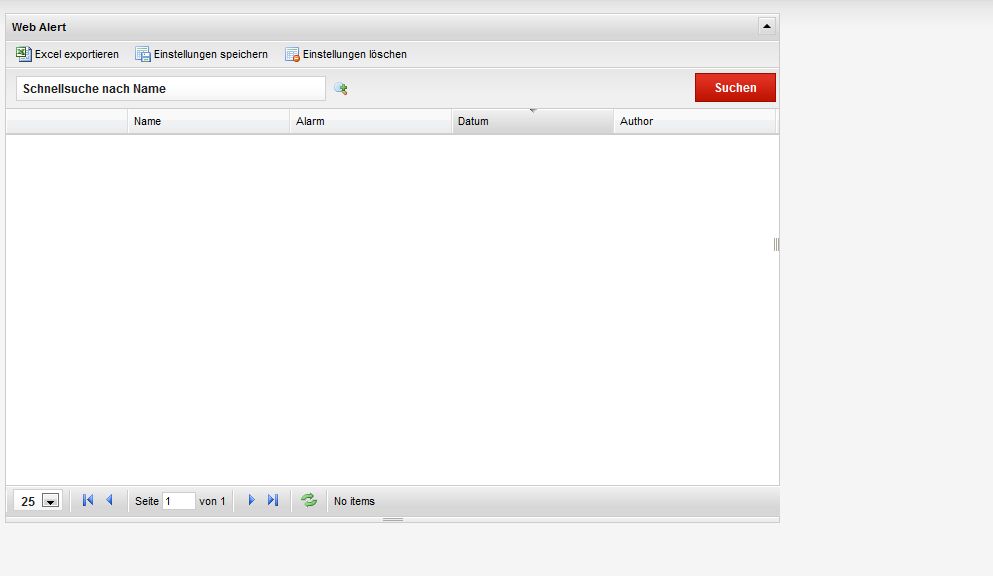Sort the grid by Datum column
The height and width of the screenshot is (576, 993).
[533, 121]
